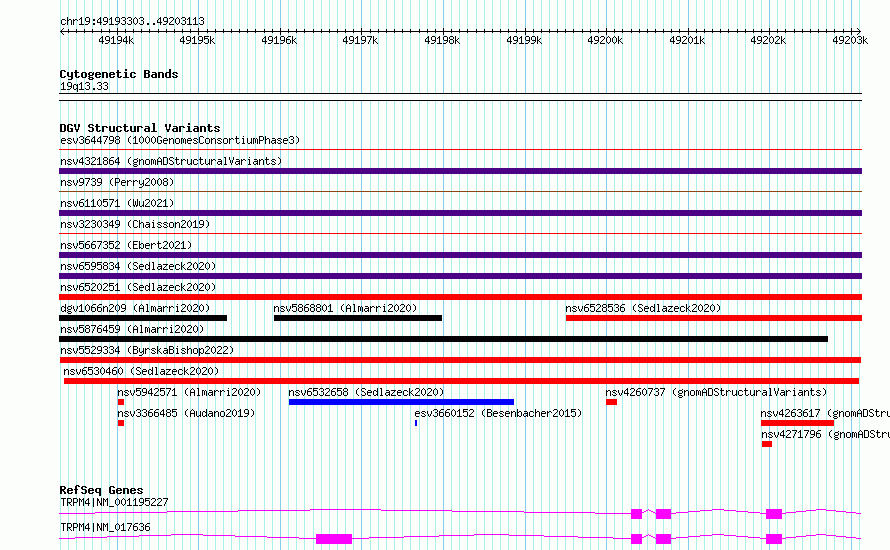This screenshot has width=890, height=550.
Task: Click the red bar under nsv6528536
Action: 713,318
